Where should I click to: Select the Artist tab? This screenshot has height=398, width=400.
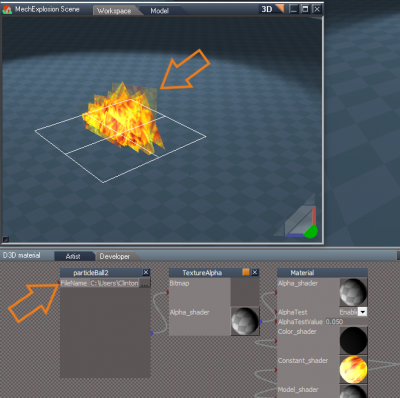tap(73, 256)
